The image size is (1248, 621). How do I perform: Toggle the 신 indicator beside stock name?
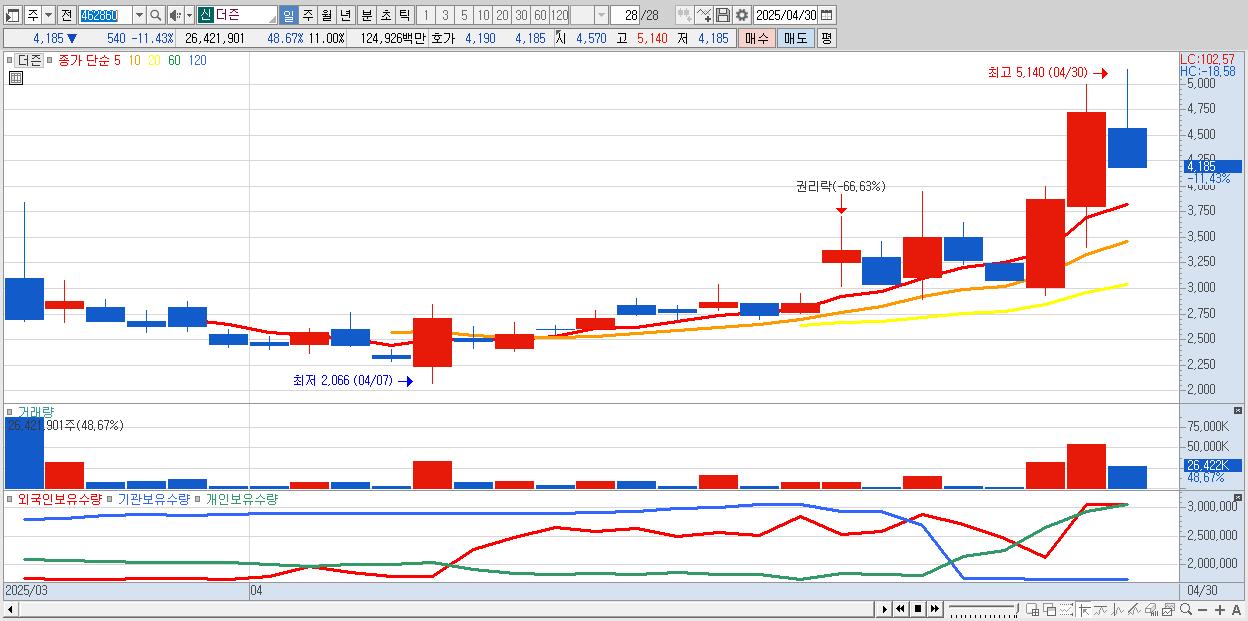click(x=205, y=15)
